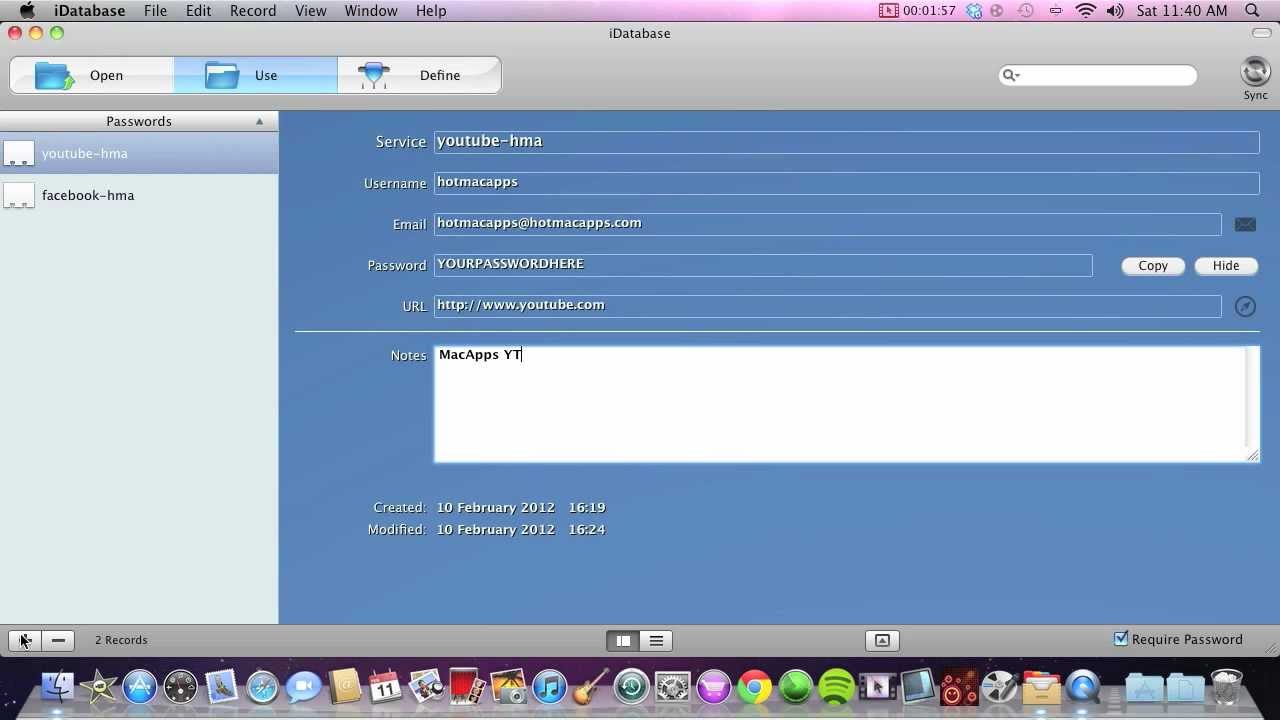Click the search magnifier icon
The image size is (1280, 720).
point(1010,75)
